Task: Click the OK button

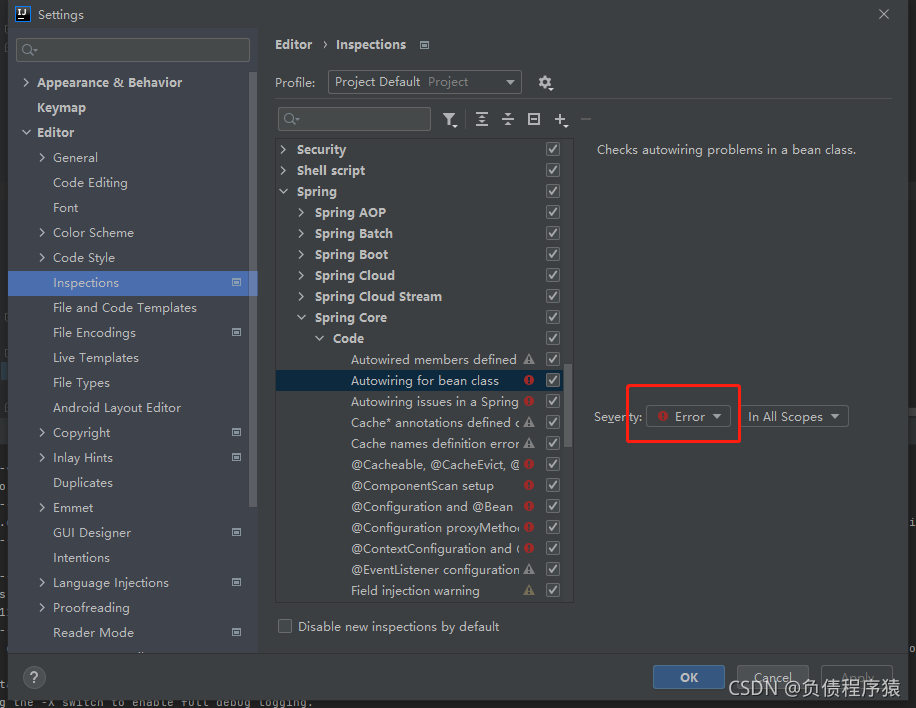Action: point(689,678)
